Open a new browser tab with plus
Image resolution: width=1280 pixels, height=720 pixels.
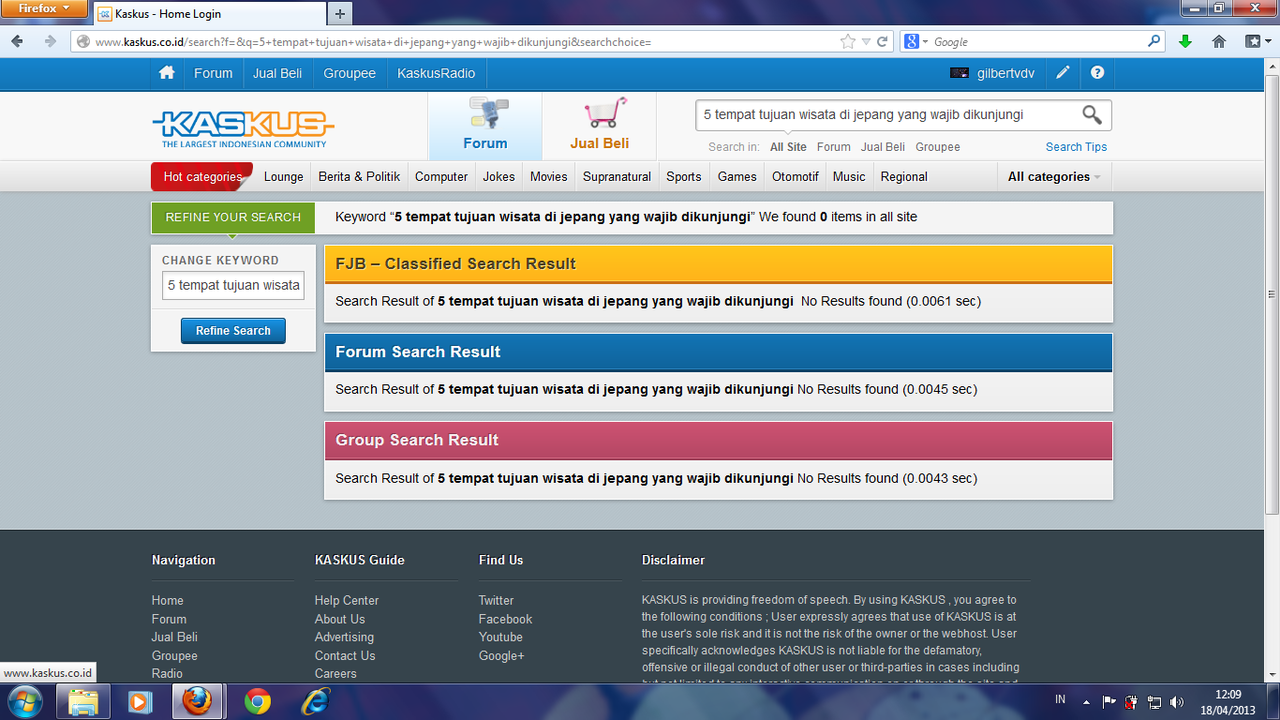pos(340,14)
